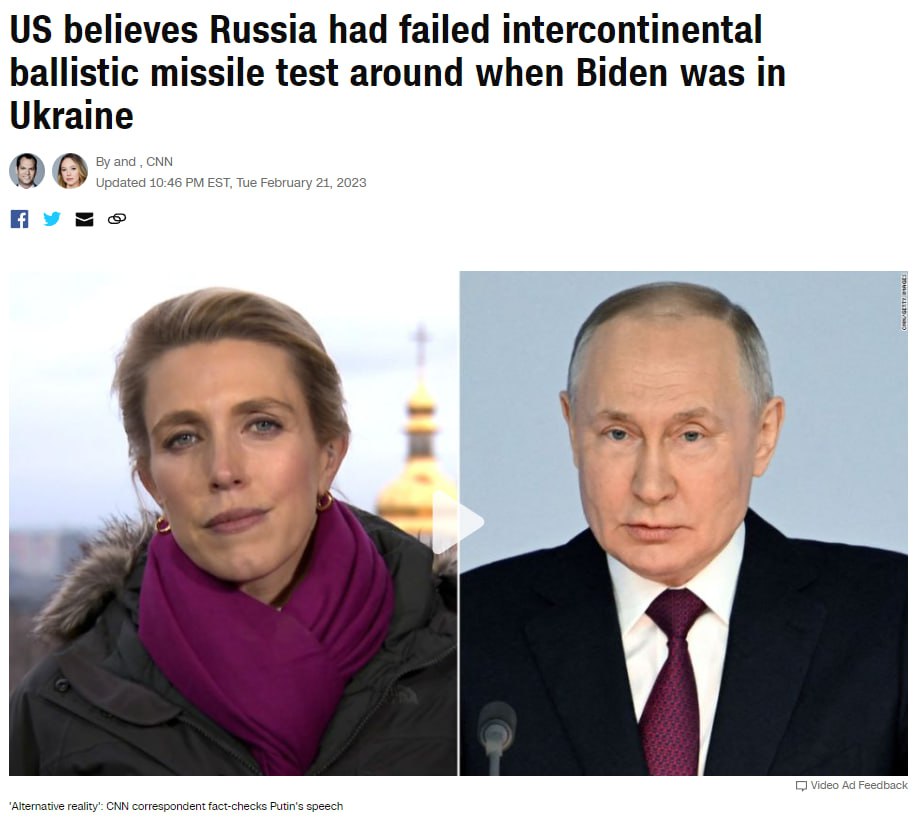Open the male author's profile photo
Viewport: 917px width, 826px height.
27,171
